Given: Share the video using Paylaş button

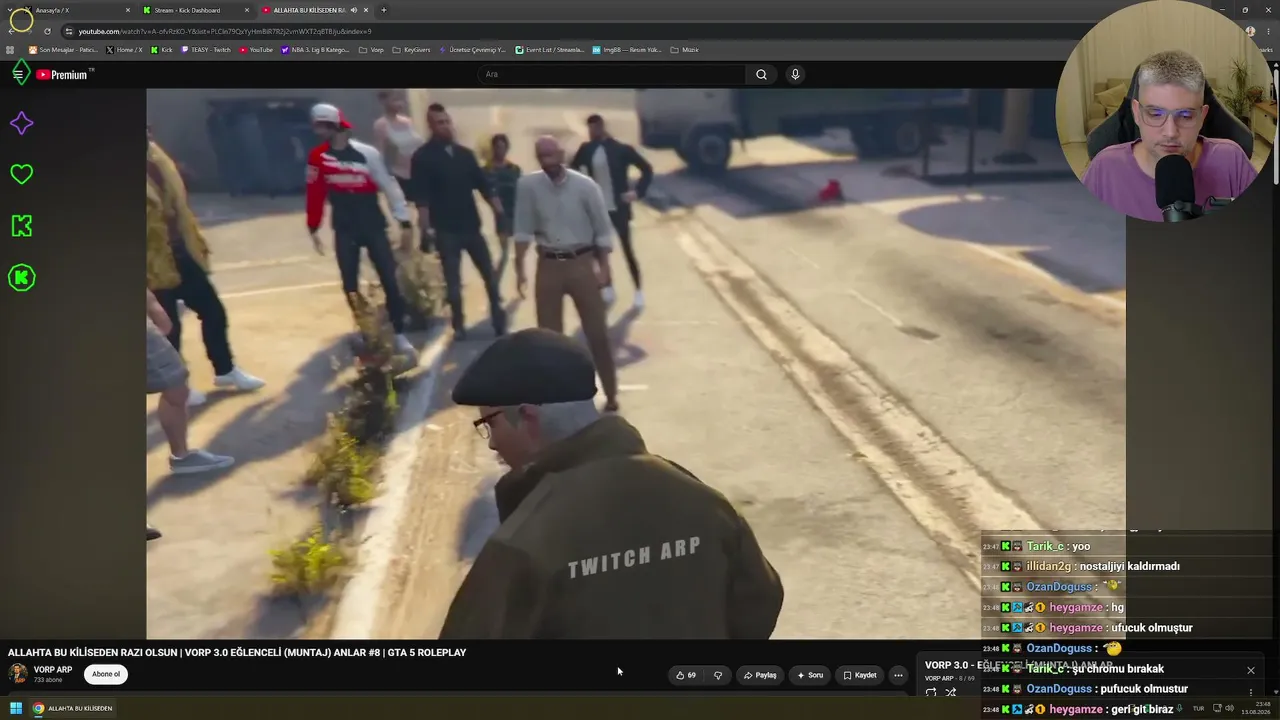Looking at the screenshot, I should click(760, 675).
